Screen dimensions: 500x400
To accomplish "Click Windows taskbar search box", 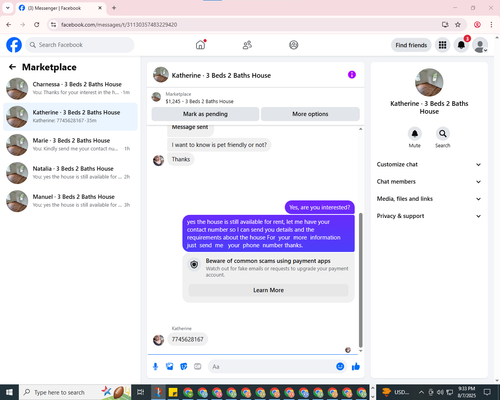I will (75, 392).
